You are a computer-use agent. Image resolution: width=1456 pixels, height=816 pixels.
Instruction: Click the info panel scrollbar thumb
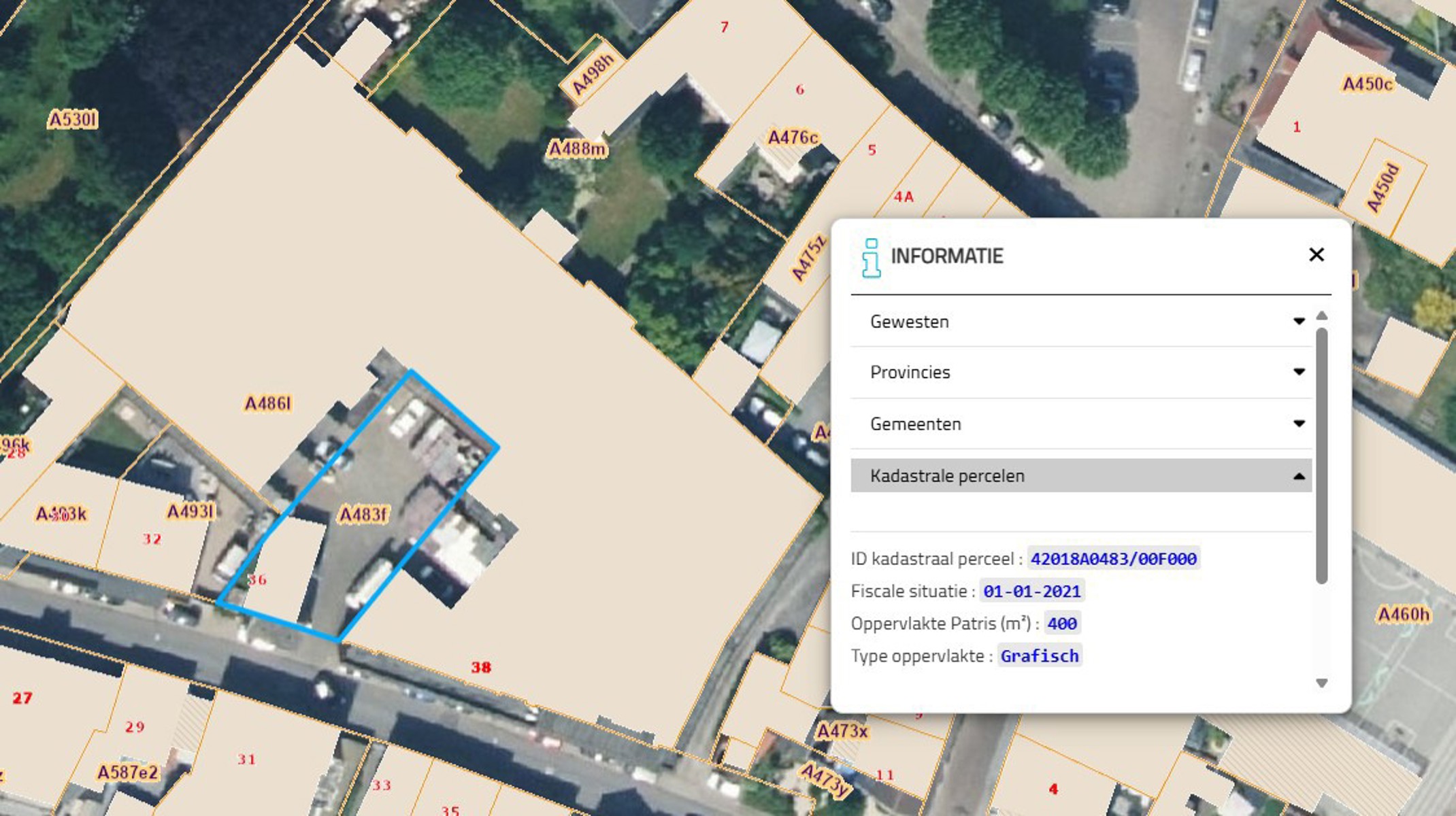(1321, 456)
